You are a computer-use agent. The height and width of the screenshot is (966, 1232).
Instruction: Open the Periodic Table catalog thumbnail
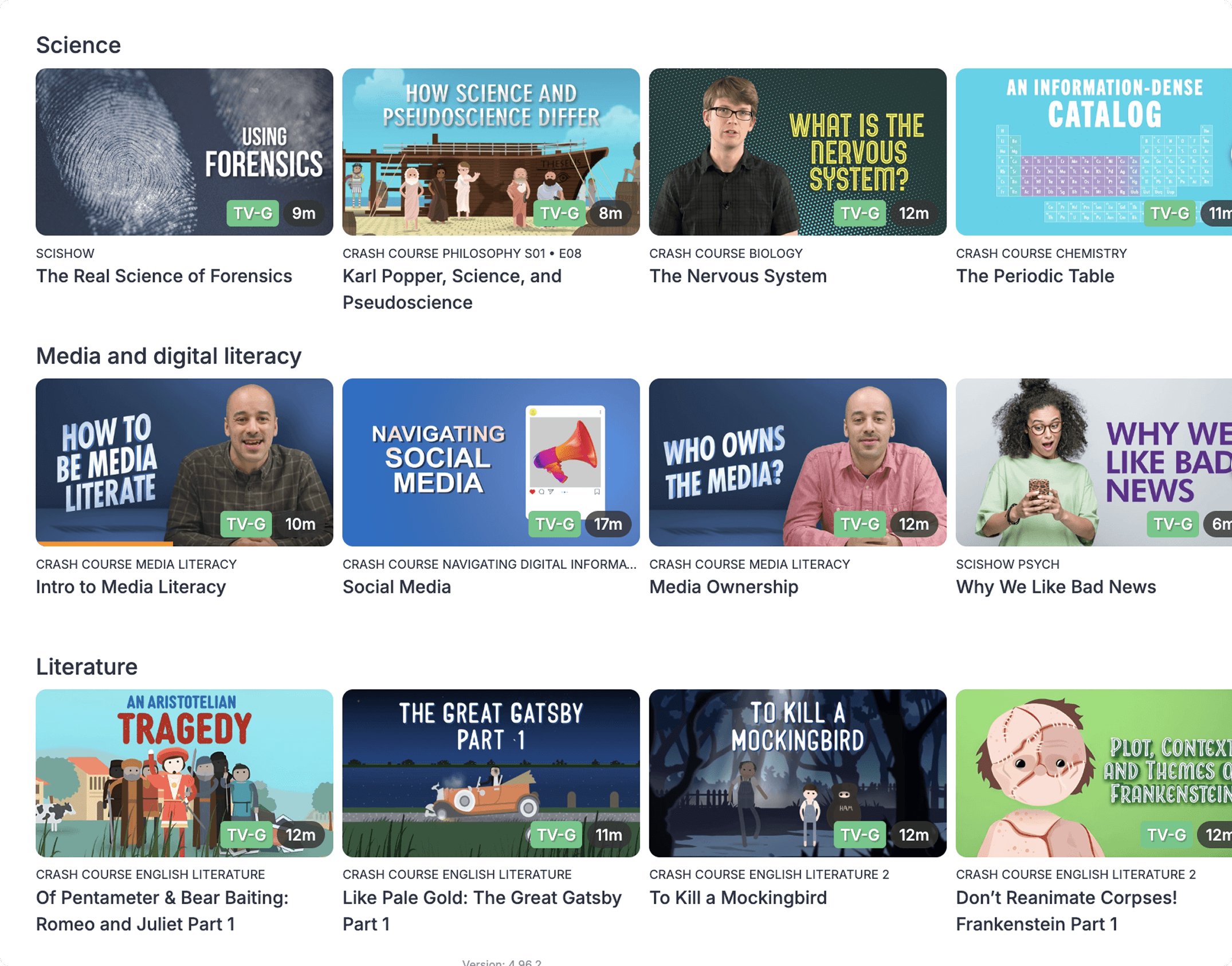pos(1094,152)
